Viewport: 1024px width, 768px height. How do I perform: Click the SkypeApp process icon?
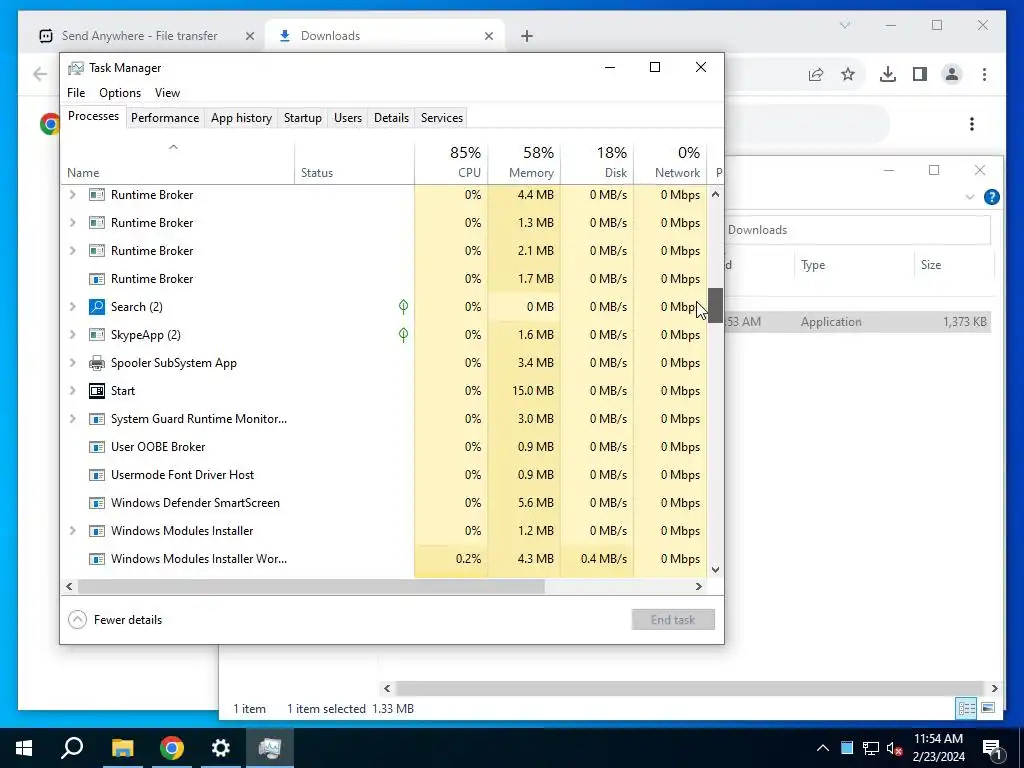click(97, 334)
